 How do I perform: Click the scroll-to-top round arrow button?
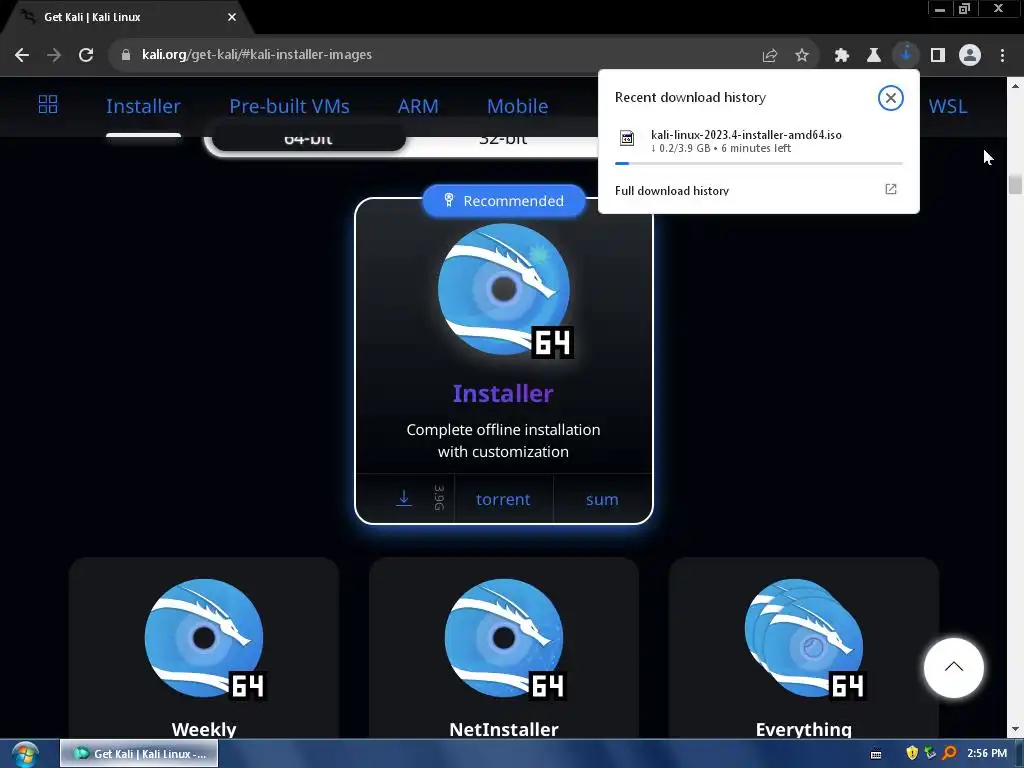[x=953, y=667]
